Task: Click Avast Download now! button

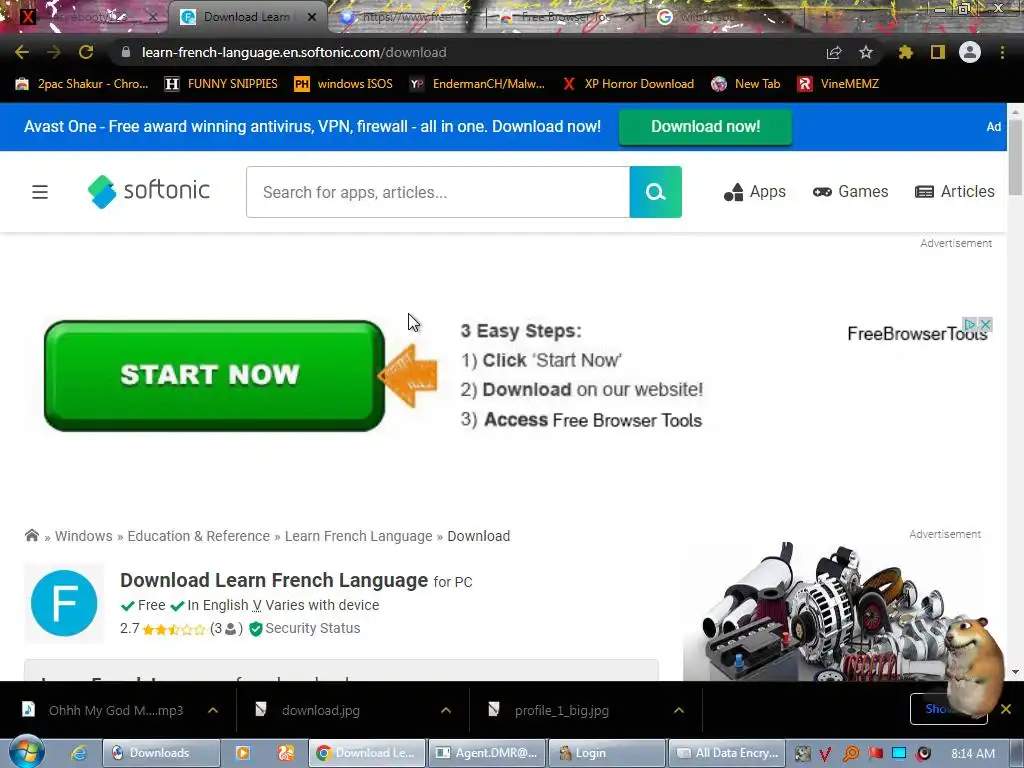Action: 705,127
